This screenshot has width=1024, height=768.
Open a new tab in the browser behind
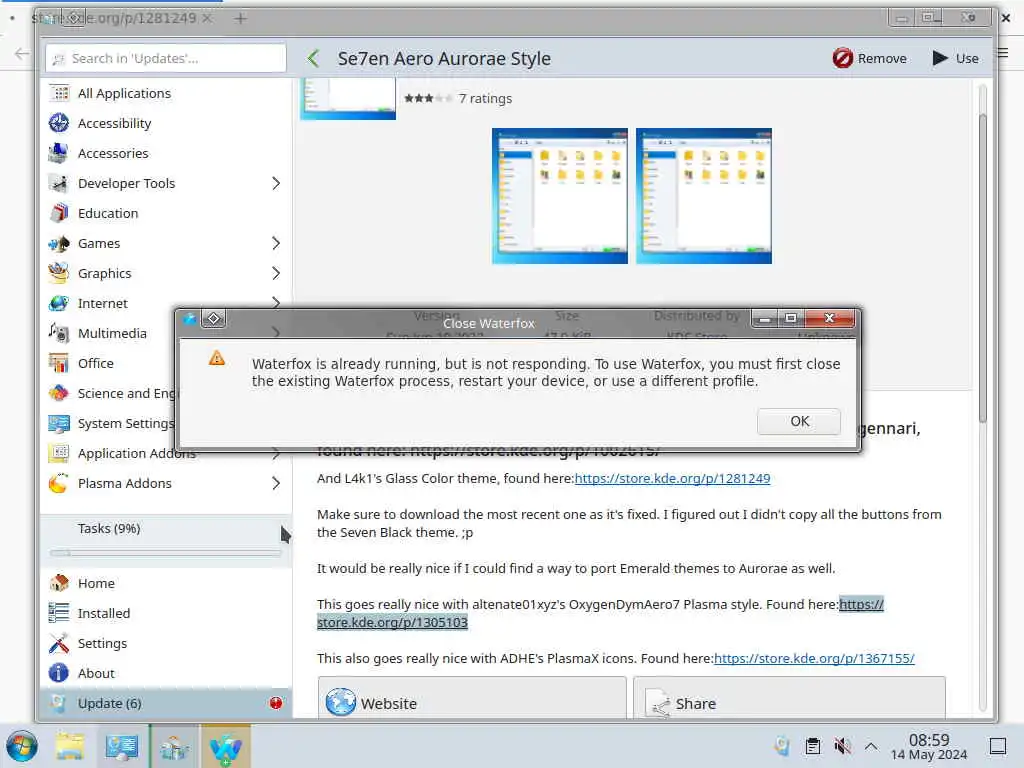[240, 19]
